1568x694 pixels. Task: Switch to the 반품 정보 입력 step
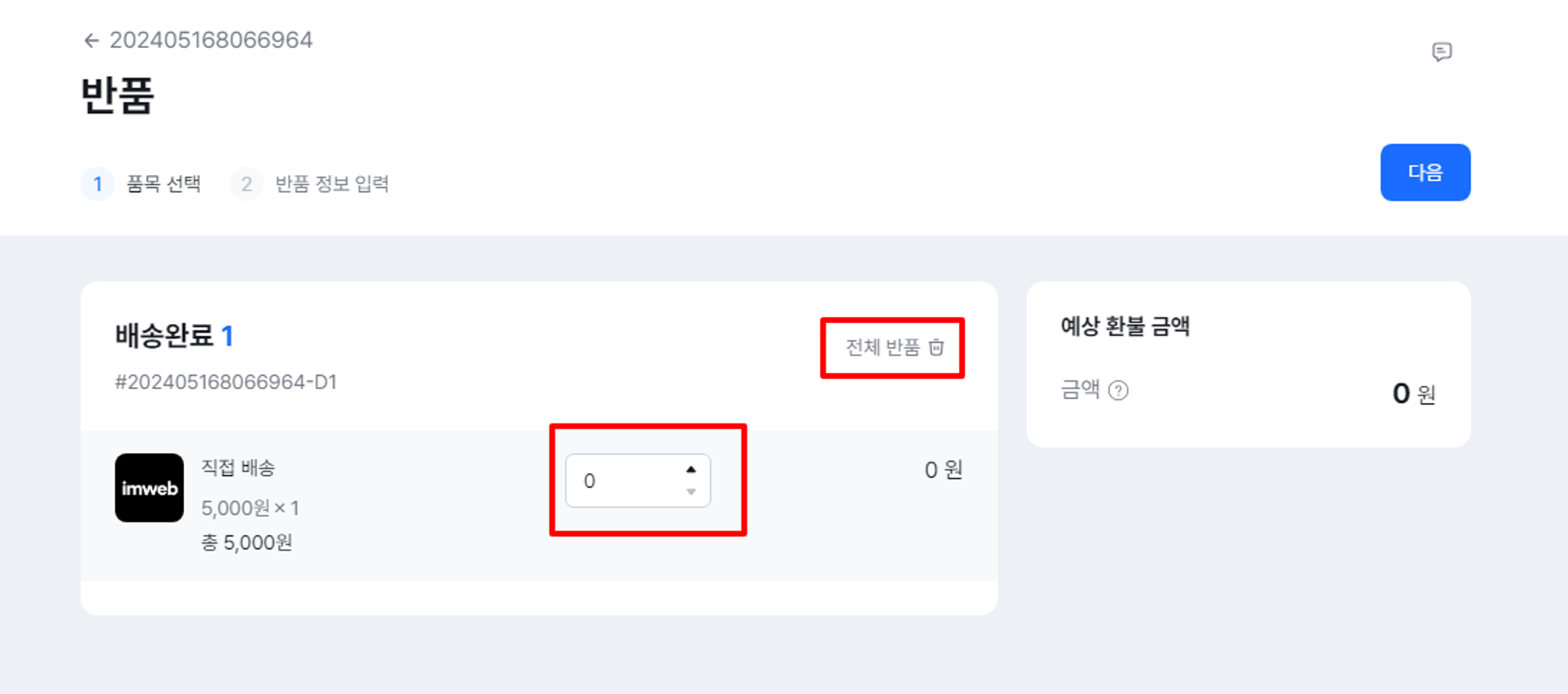click(x=332, y=184)
